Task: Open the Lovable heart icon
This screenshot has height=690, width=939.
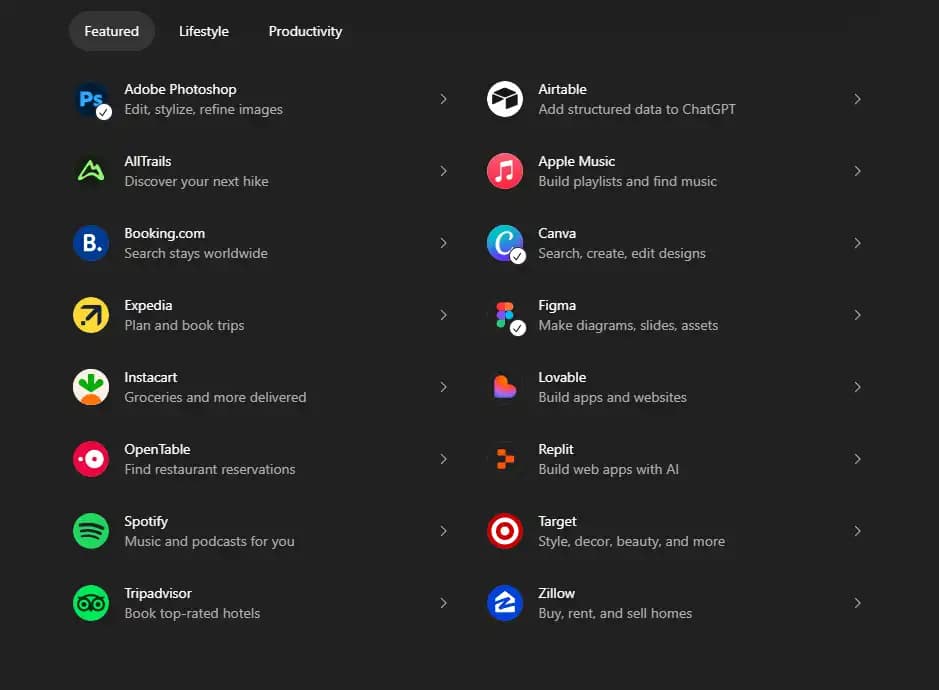Action: tap(505, 387)
